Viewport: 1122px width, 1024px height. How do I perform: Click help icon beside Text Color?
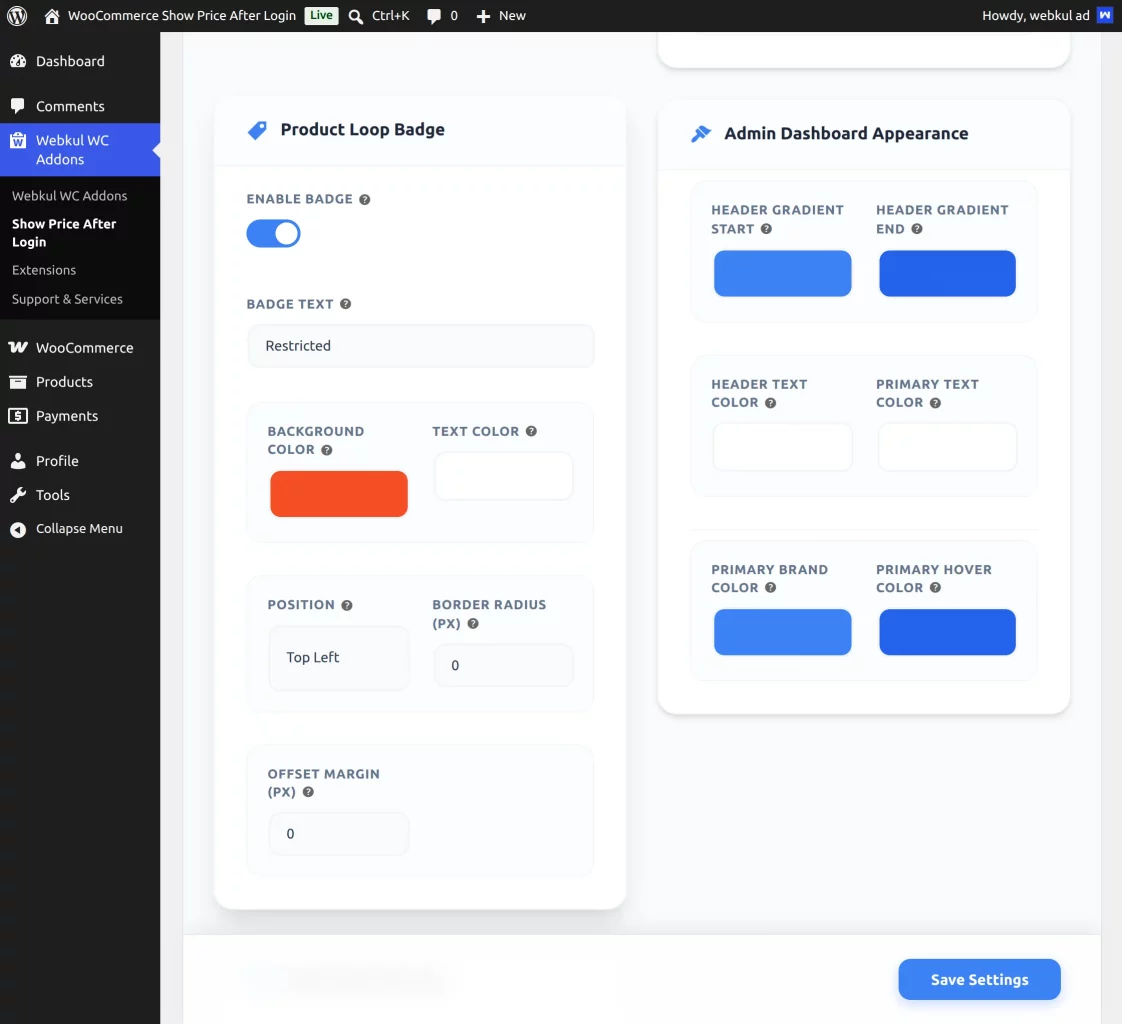[x=531, y=431]
